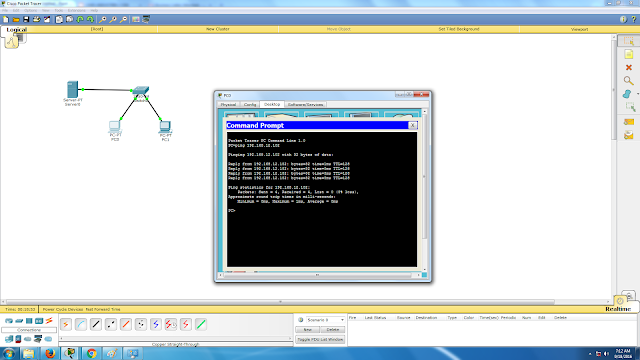This screenshot has height=360, width=640.
Task: Select Switches device category
Action: pos(19,321)
